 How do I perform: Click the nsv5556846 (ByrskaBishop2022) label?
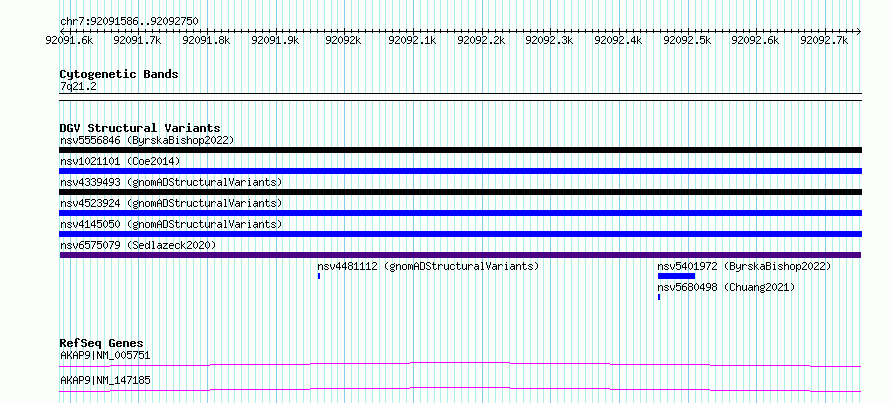pos(147,140)
